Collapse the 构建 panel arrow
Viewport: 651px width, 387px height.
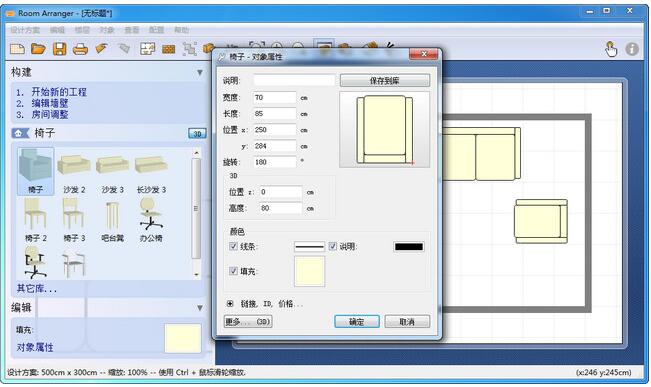(x=200, y=73)
